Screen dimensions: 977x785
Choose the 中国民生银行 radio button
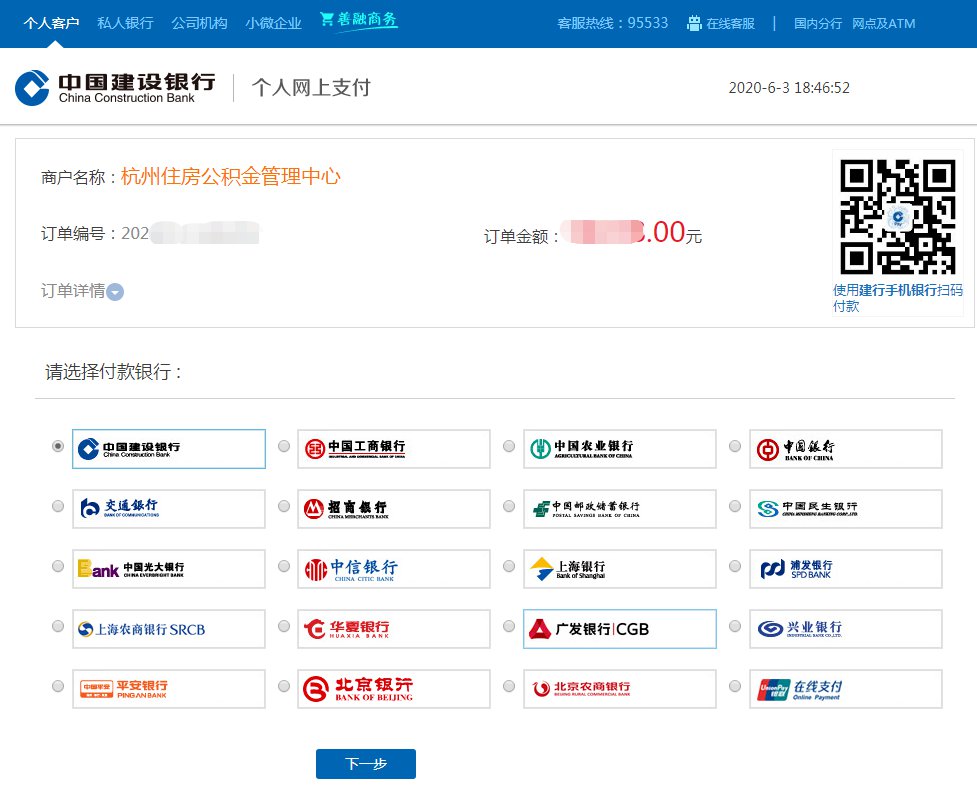(x=735, y=506)
